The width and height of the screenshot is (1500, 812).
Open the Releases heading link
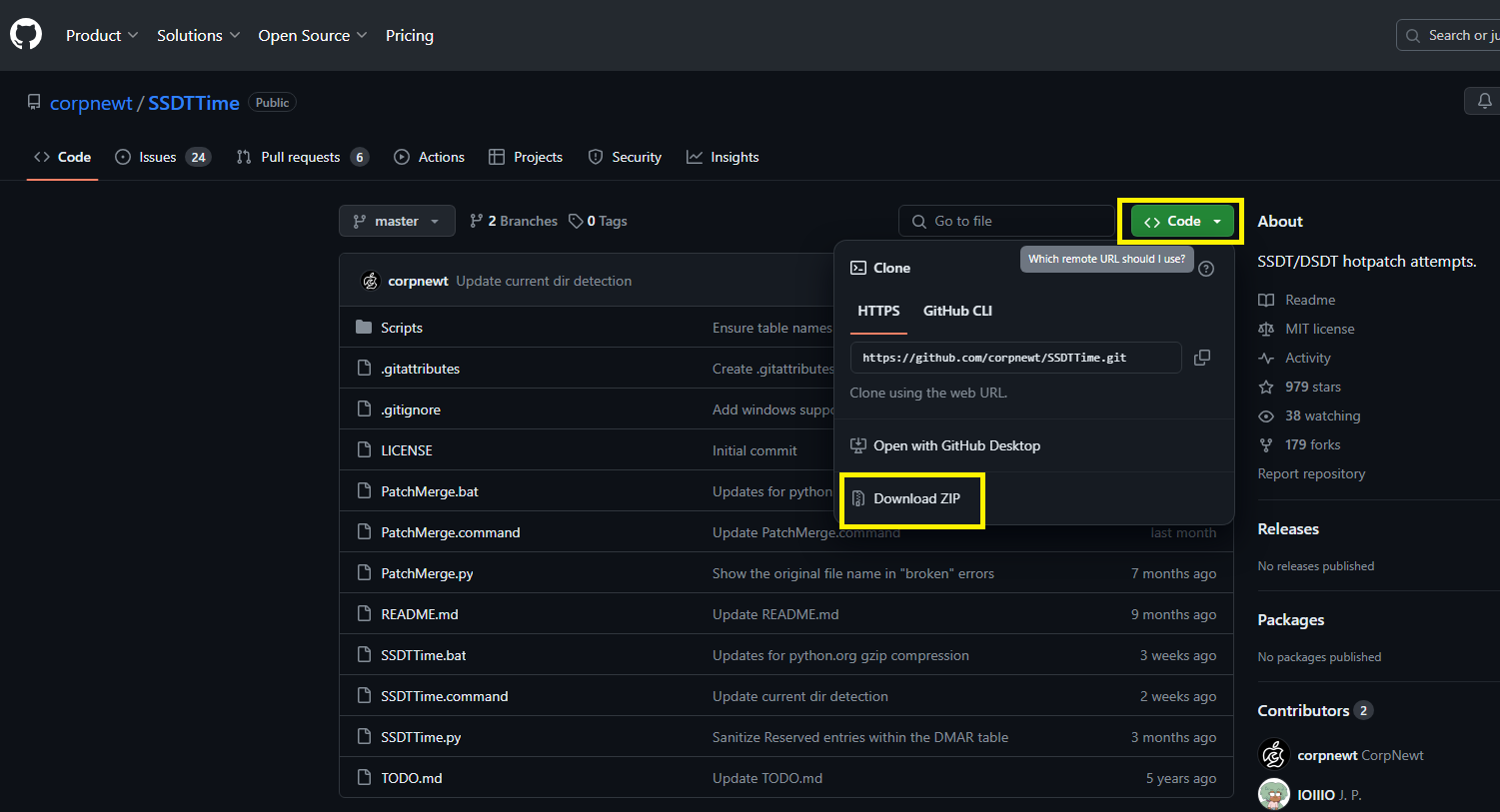point(1288,528)
